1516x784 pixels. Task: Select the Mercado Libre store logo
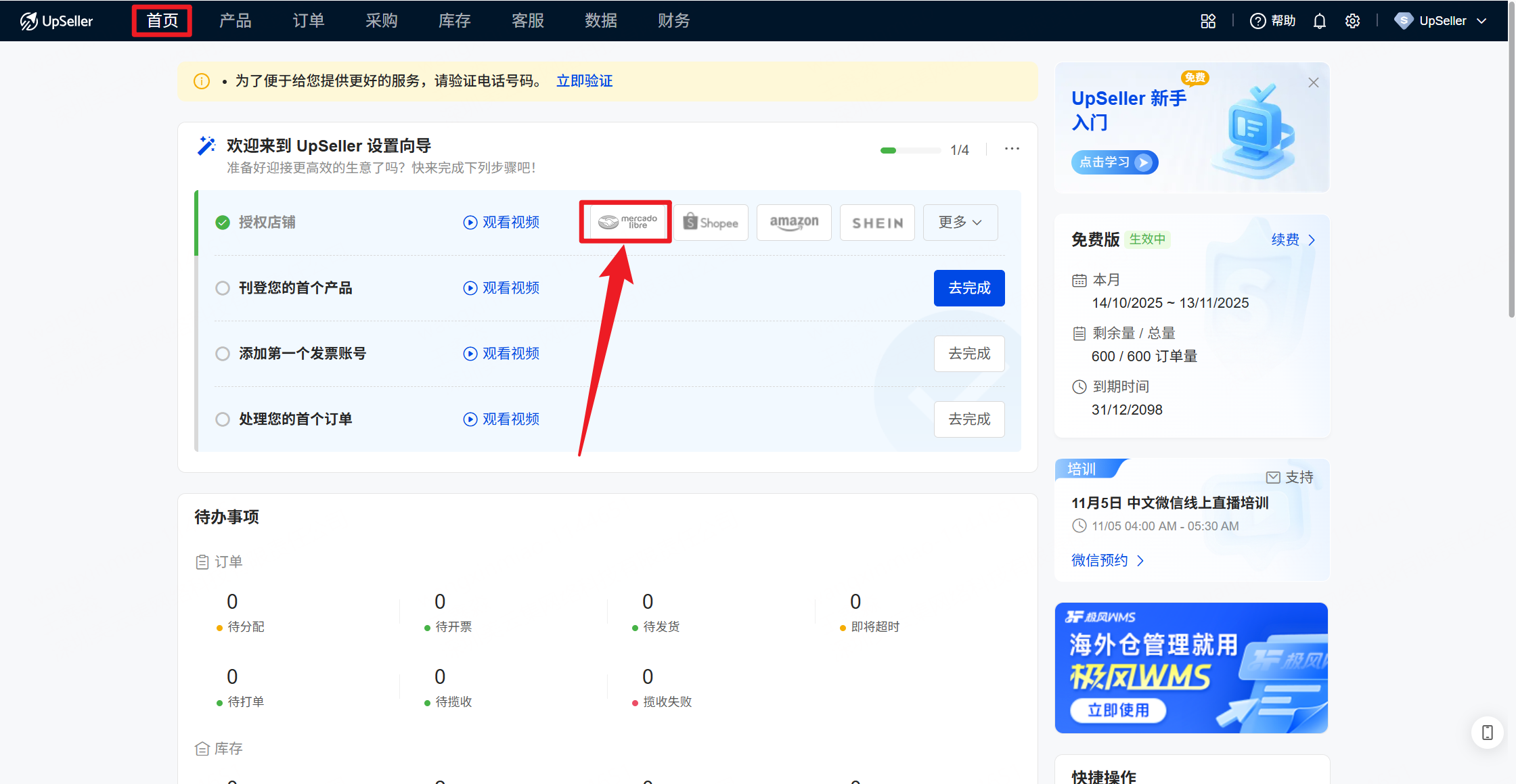[627, 222]
